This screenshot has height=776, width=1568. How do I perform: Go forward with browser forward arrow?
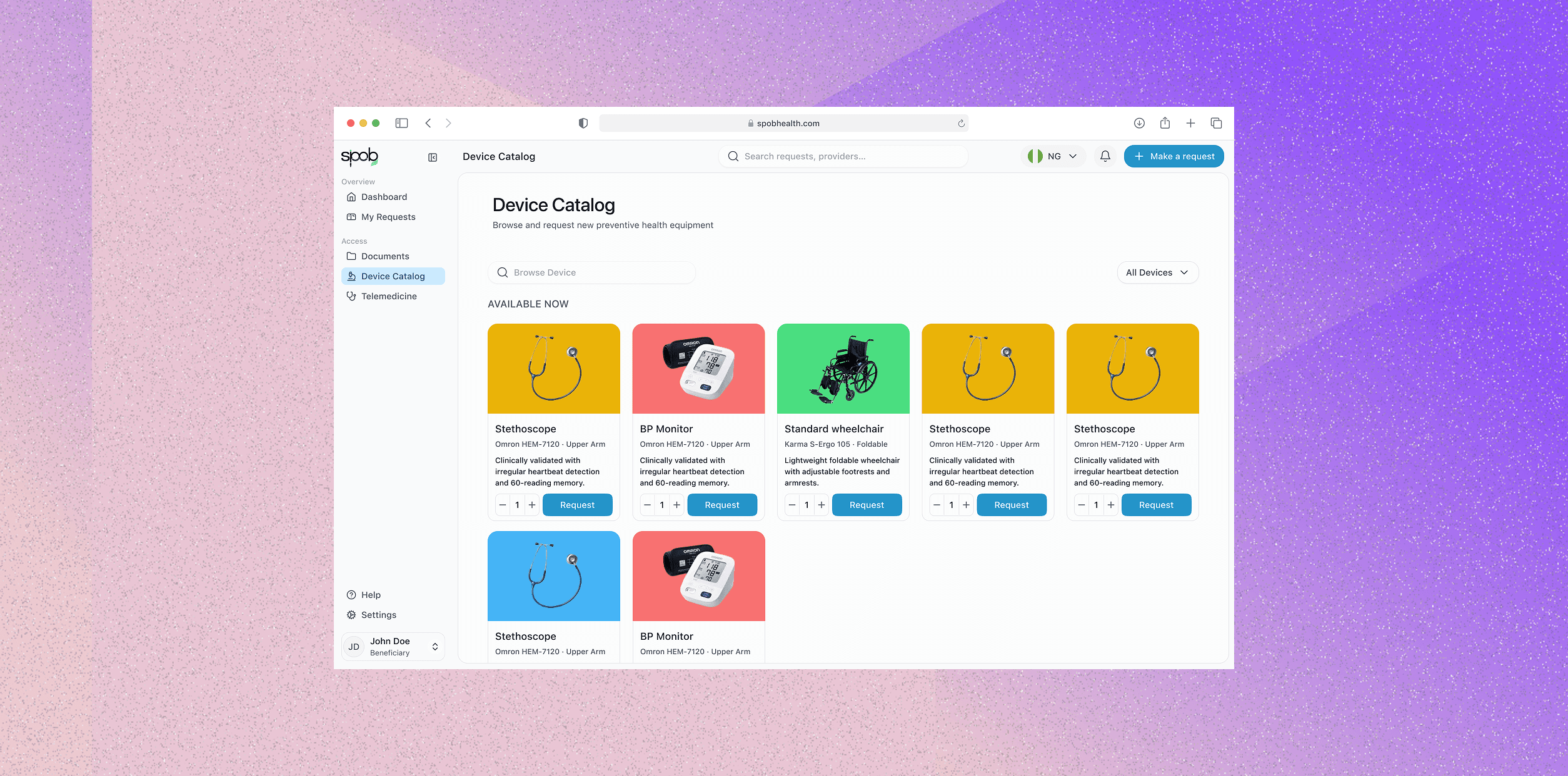[448, 123]
